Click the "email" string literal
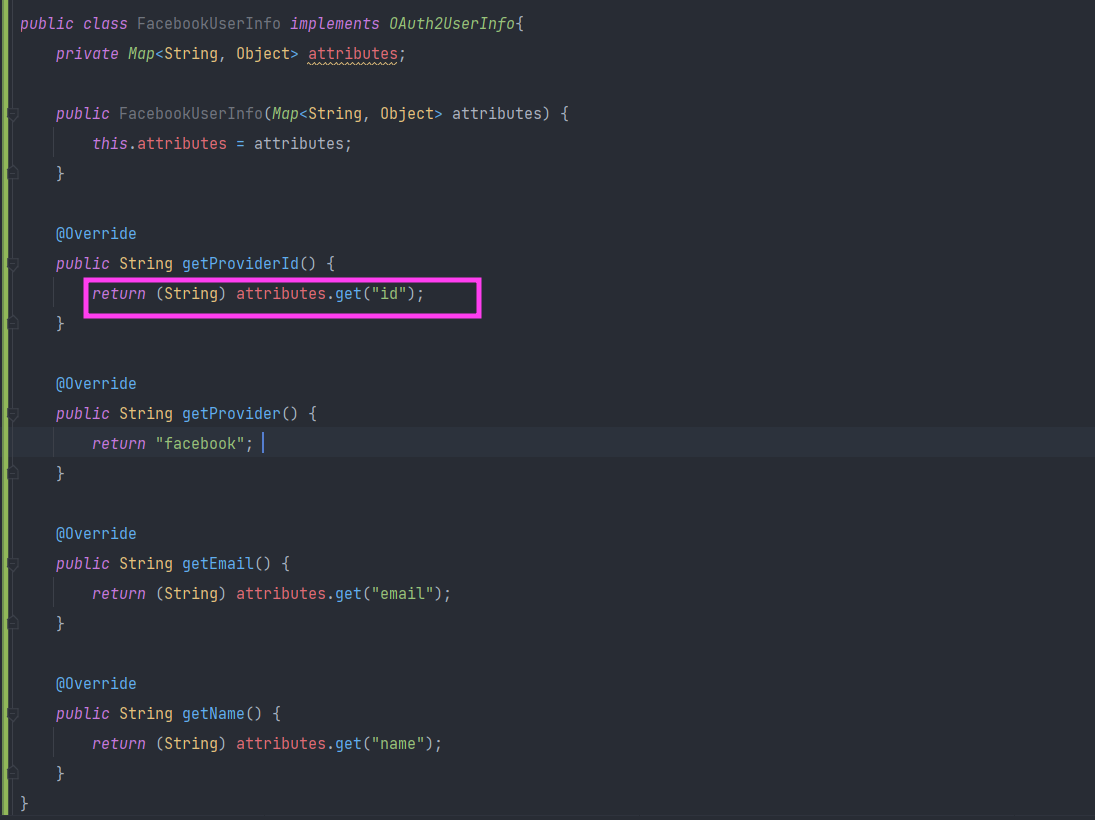 coord(402,594)
